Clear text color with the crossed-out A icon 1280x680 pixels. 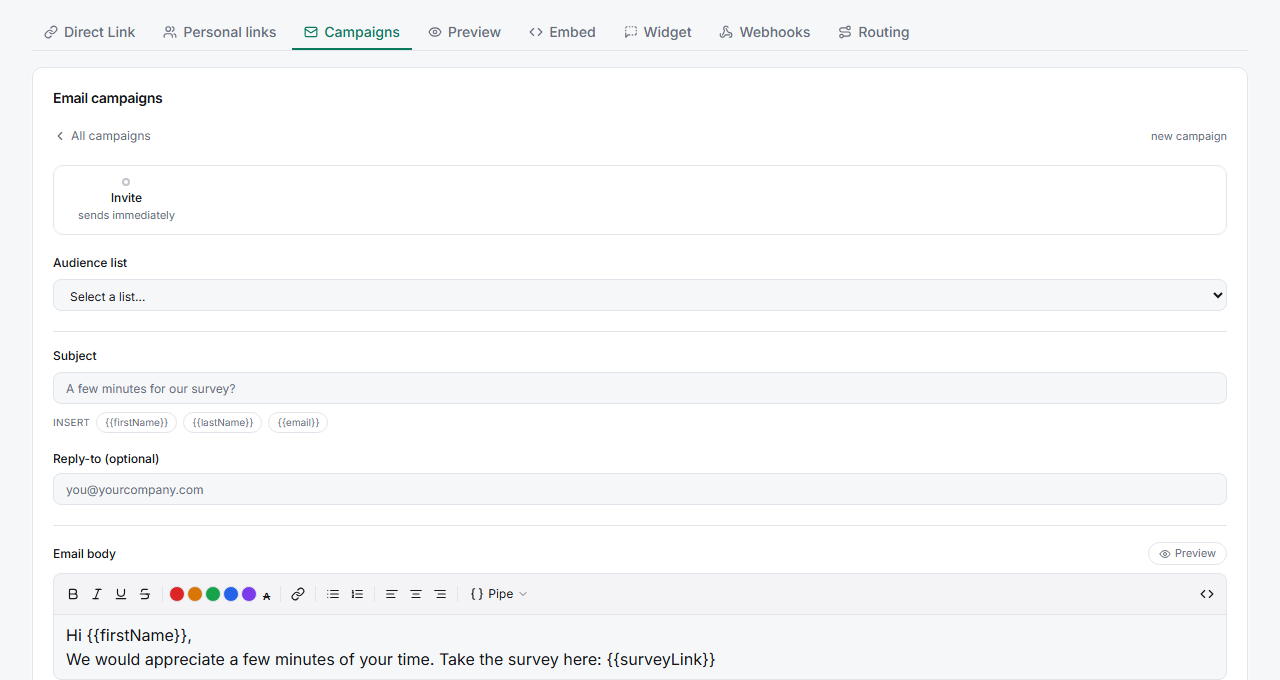coord(267,595)
